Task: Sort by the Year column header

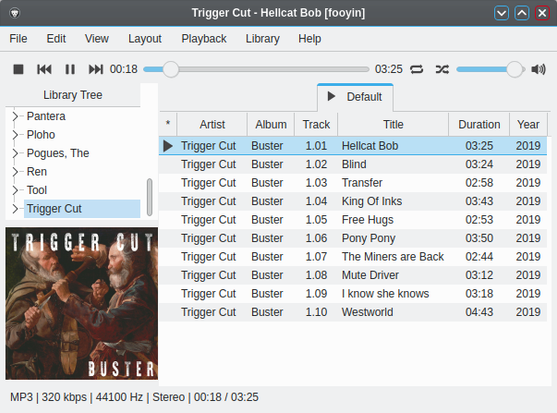Action: (528, 124)
